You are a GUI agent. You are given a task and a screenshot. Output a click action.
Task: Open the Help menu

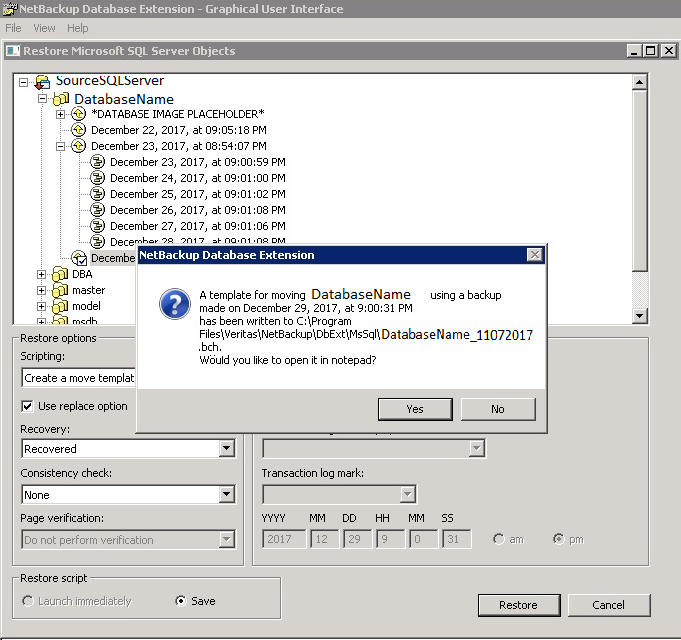point(78,28)
